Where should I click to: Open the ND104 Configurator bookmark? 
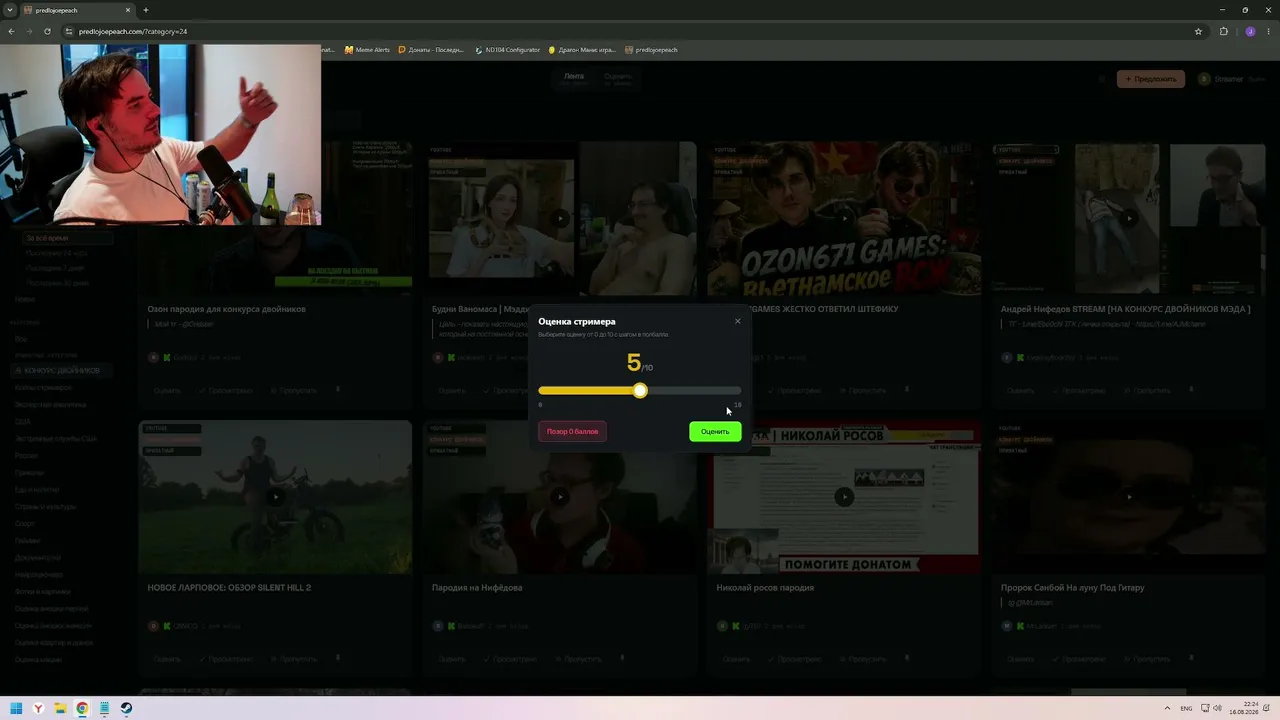[507, 49]
